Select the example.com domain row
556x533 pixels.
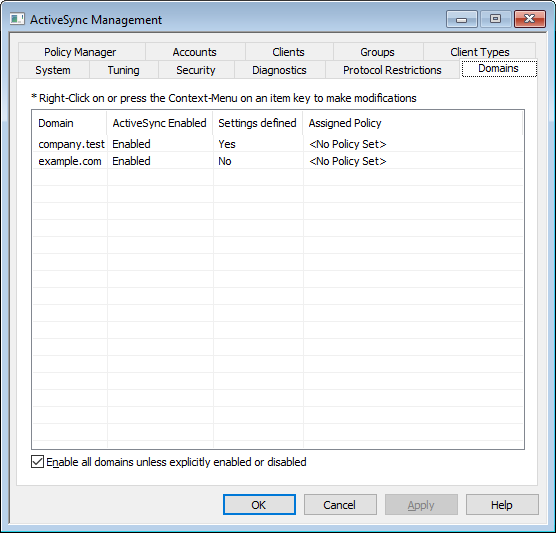coord(278,161)
